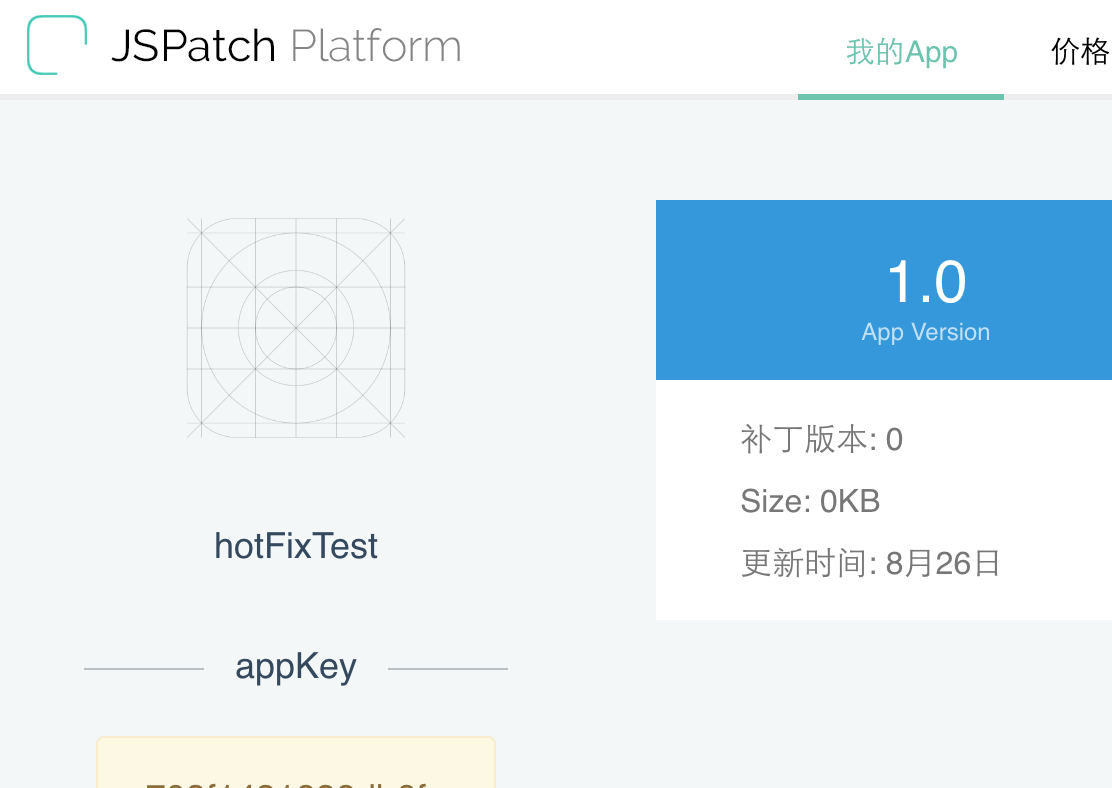This screenshot has height=788, width=1112.
Task: Select the App Version label text
Action: tap(925, 332)
